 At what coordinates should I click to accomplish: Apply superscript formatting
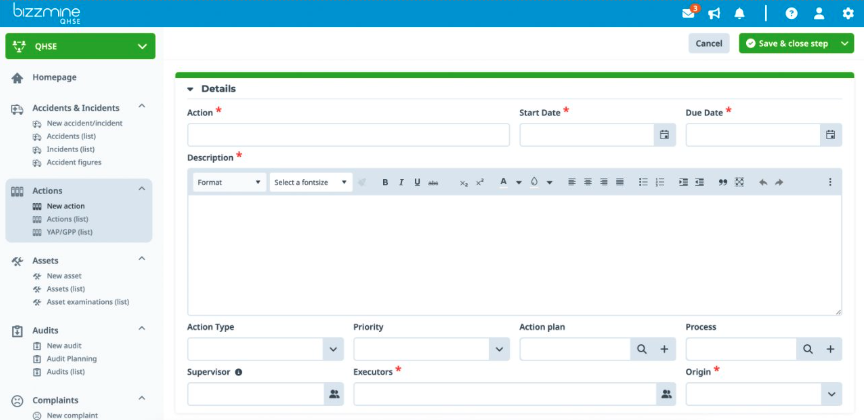click(480, 182)
